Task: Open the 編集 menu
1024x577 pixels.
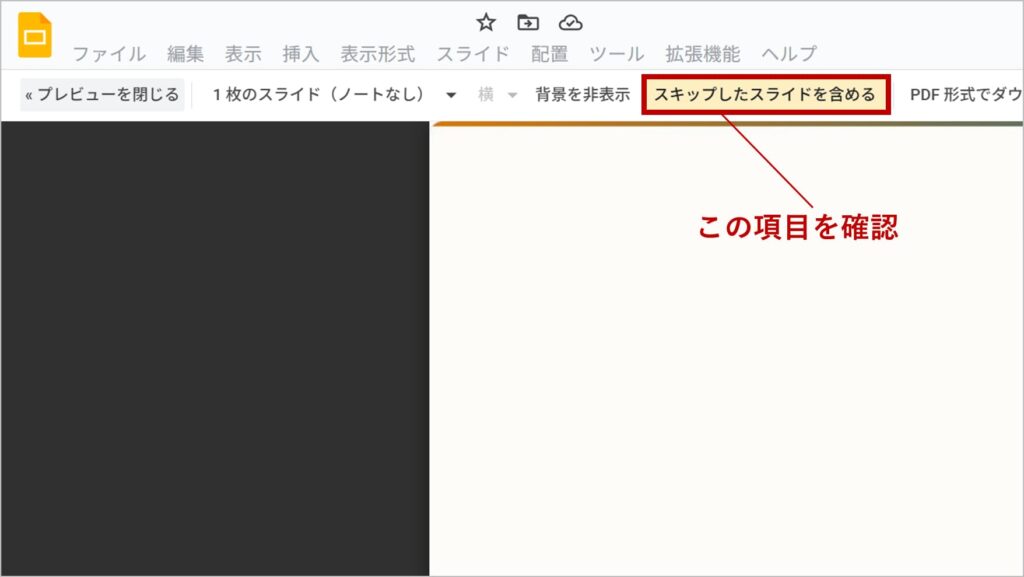Action: tap(185, 54)
